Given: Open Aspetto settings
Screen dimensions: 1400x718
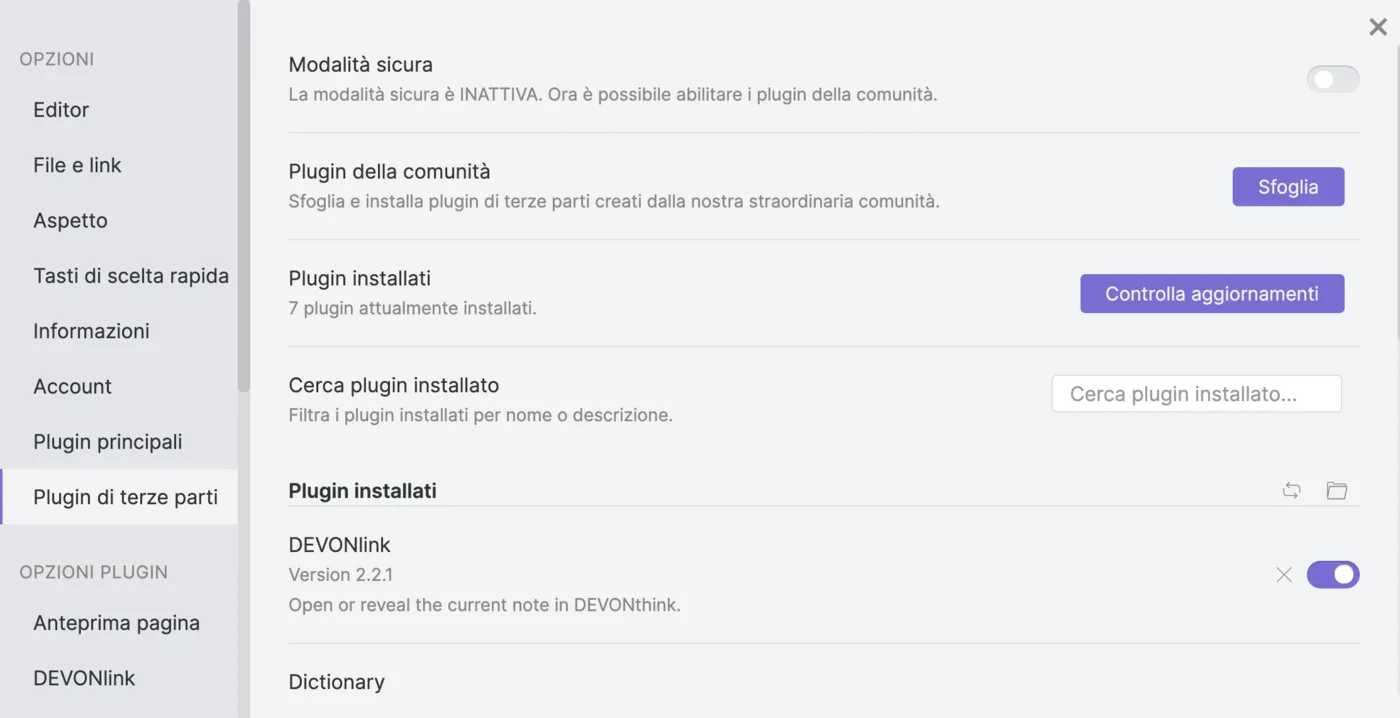Looking at the screenshot, I should (70, 220).
